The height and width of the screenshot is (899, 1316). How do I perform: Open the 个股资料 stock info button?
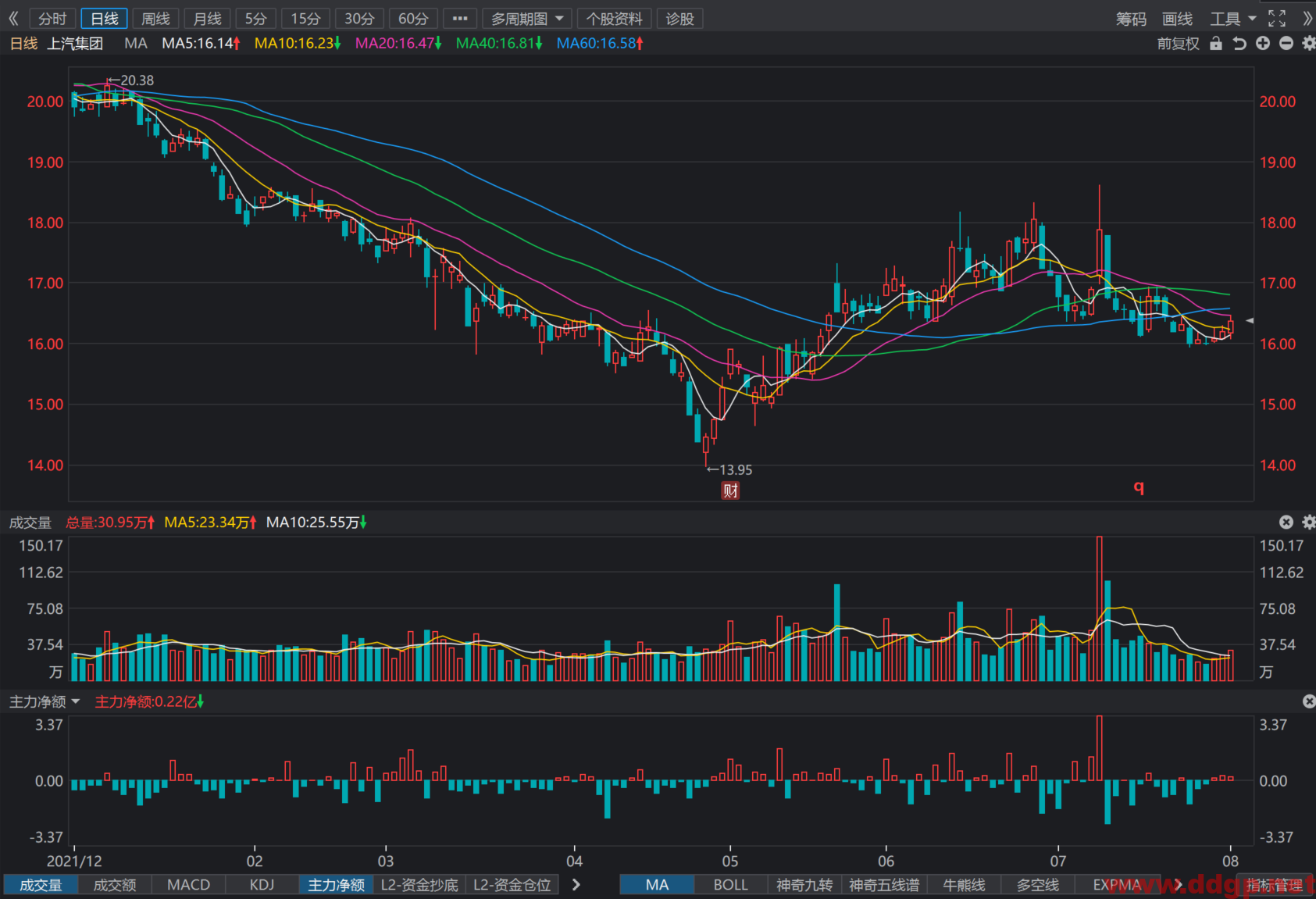[615, 19]
